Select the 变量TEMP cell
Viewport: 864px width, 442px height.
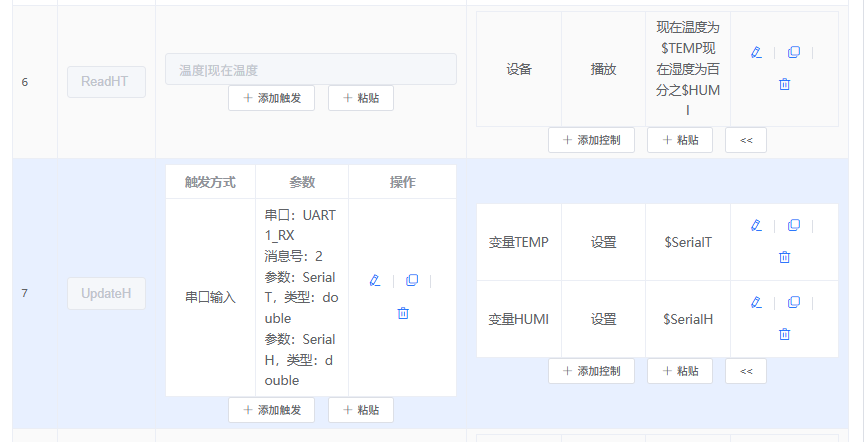coord(519,242)
